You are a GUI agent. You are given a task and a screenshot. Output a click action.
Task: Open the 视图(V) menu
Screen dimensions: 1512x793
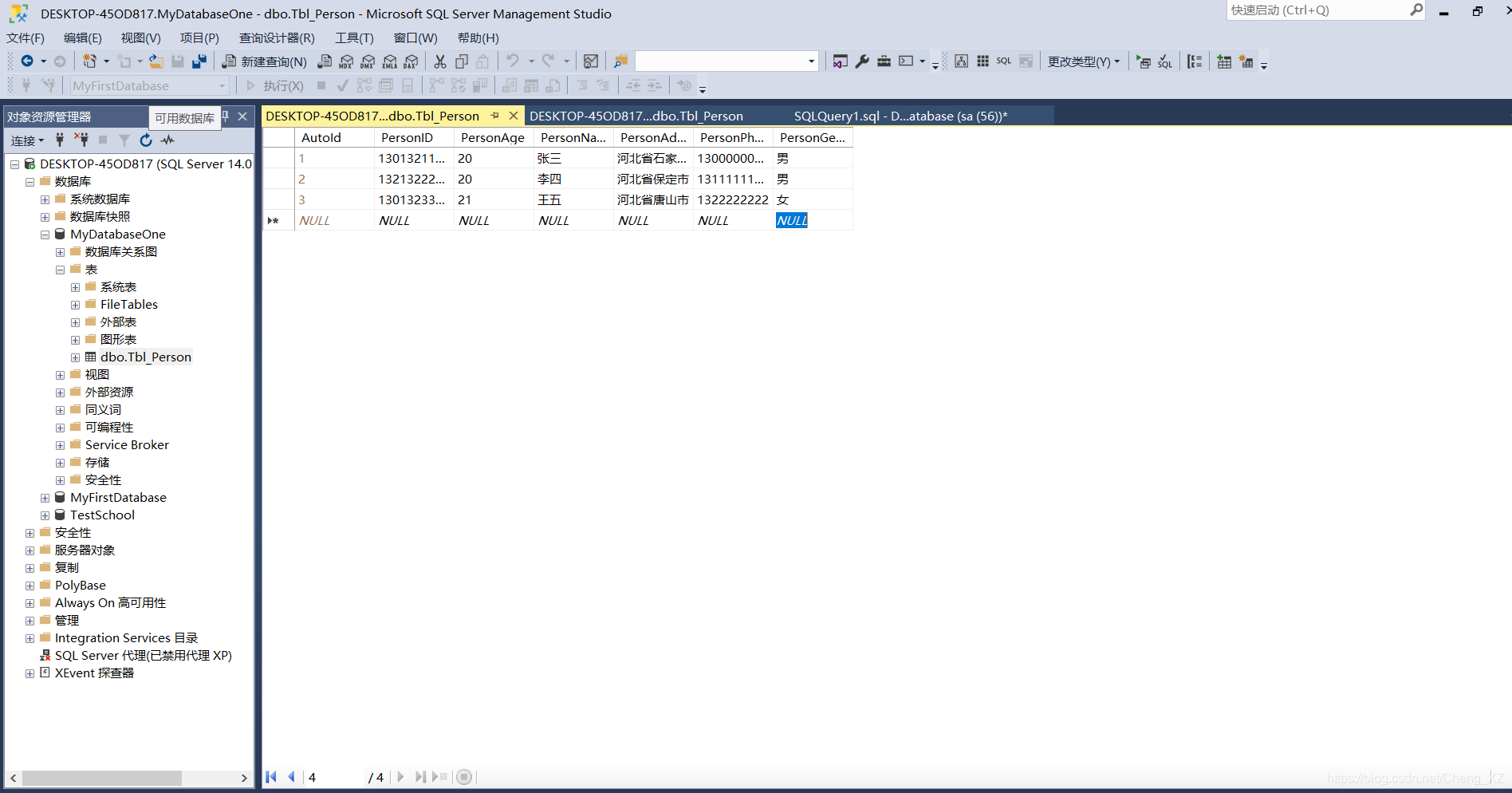pos(141,37)
